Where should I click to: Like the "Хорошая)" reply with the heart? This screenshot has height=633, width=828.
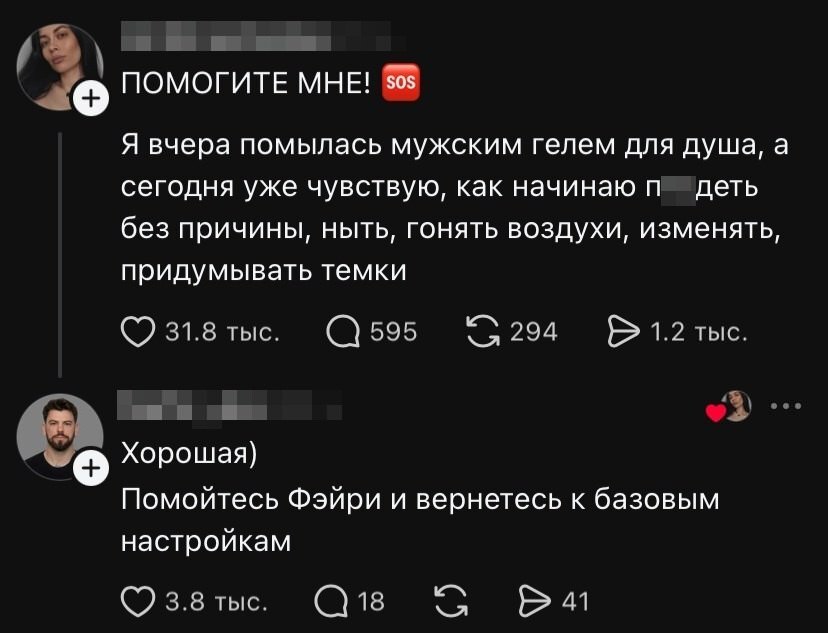(139, 601)
